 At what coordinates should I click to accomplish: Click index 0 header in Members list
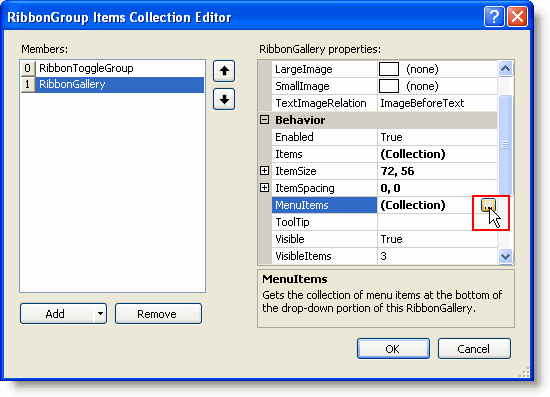point(28,68)
